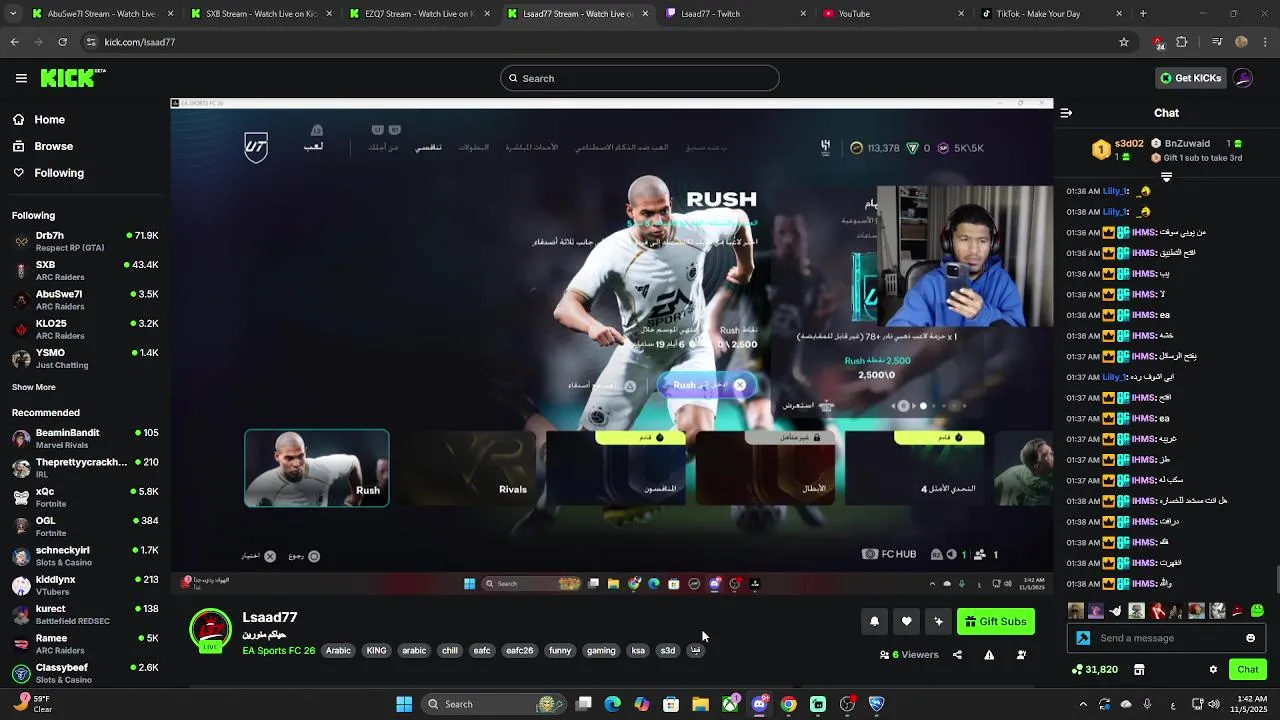The width and height of the screenshot is (1280, 720).
Task: Switch to the YouTube browser tab
Action: (895, 14)
